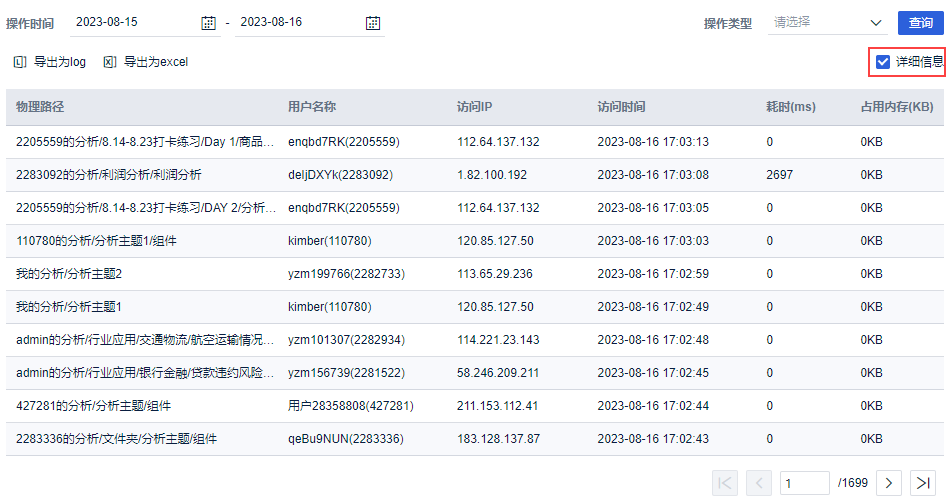
Task: Jump to last page of results
Action: [x=923, y=483]
